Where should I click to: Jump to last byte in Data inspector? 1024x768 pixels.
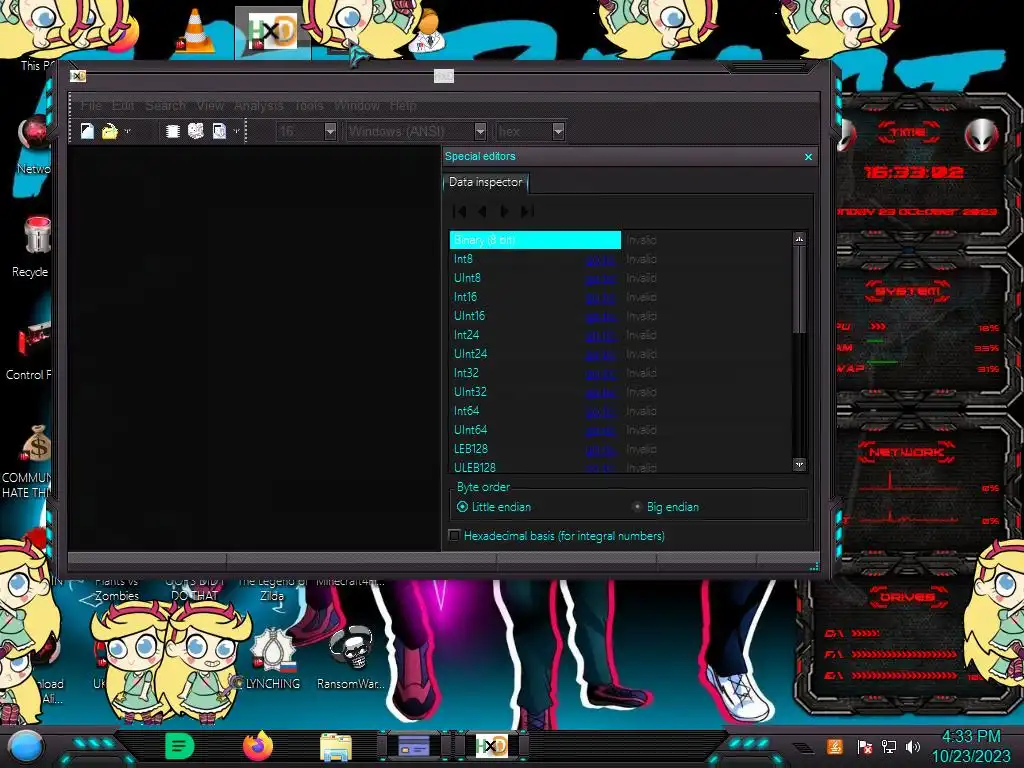(527, 211)
